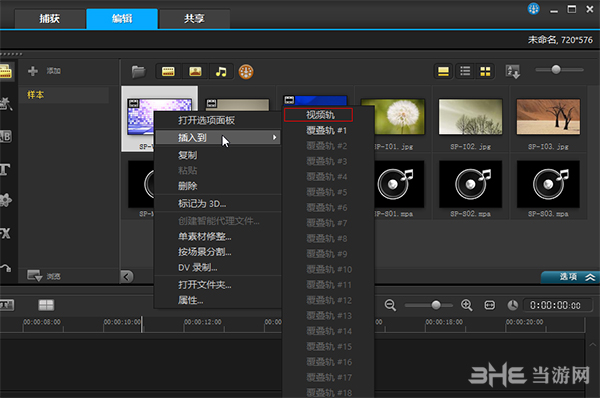Switch to the 捕获 tab

50,19
